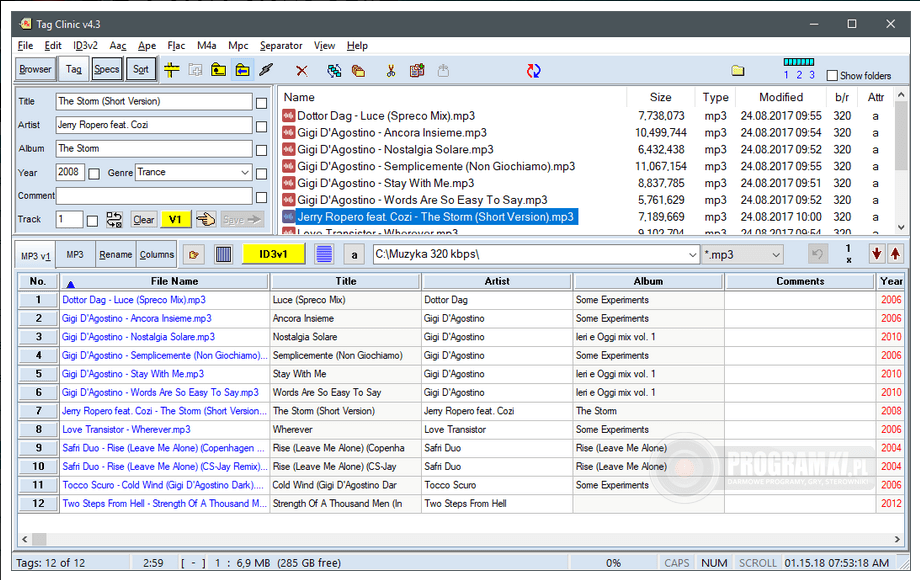Click the yellow folder with picture icon
This screenshot has width=920, height=580.
(218, 70)
